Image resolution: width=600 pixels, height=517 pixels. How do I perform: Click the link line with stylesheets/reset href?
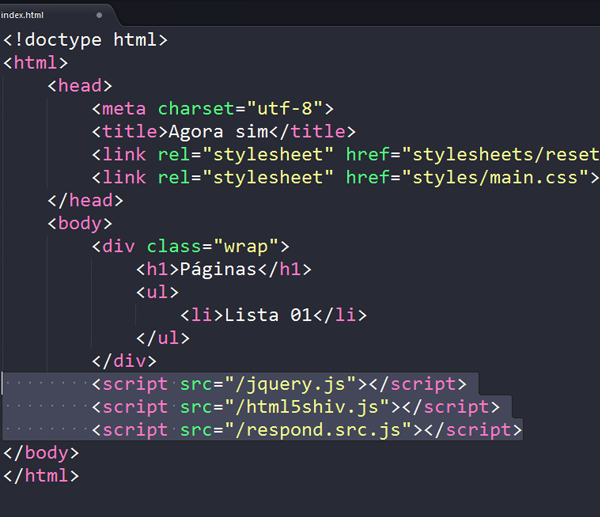coord(346,155)
